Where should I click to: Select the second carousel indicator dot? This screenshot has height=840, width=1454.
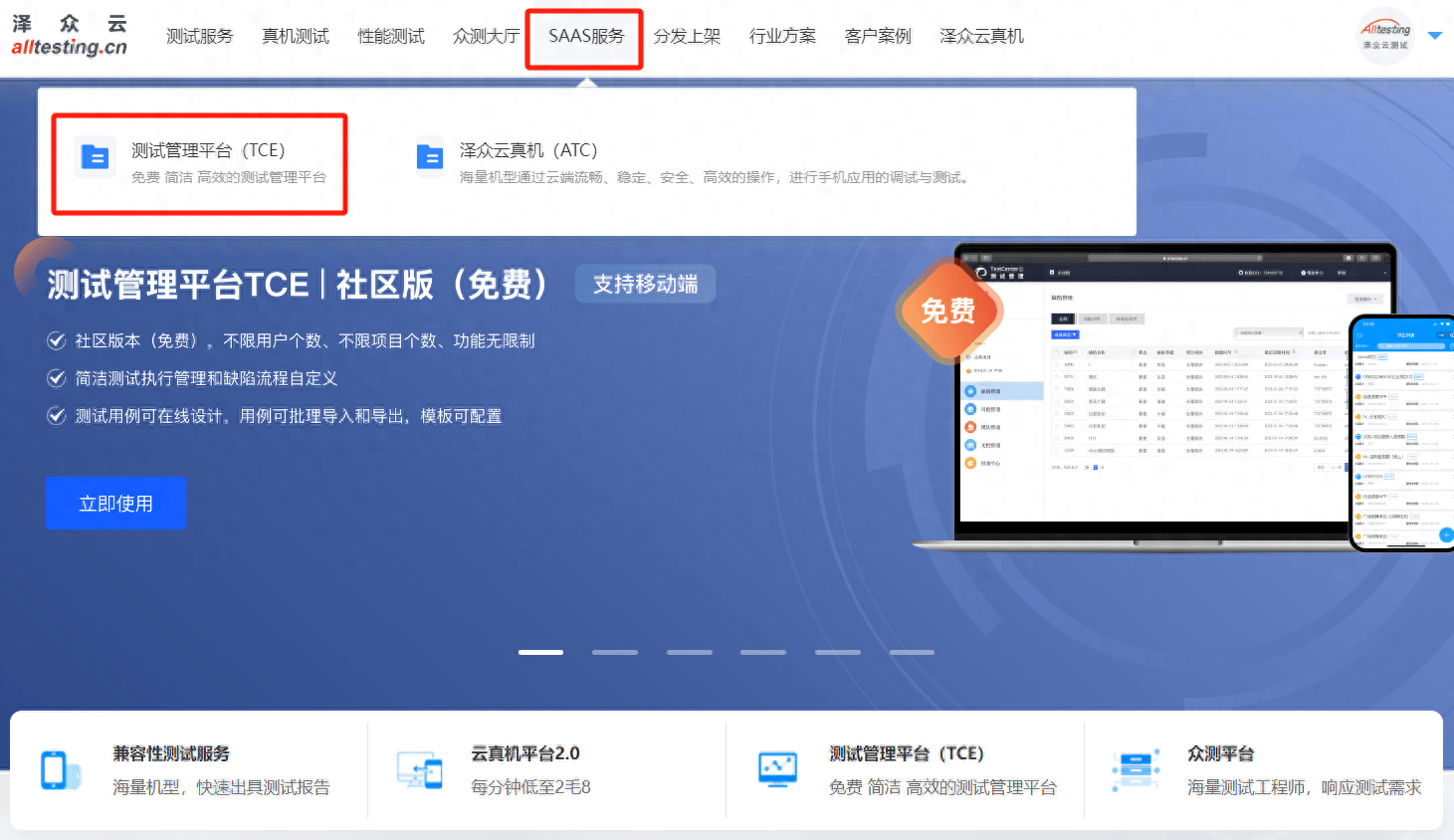[x=615, y=652]
